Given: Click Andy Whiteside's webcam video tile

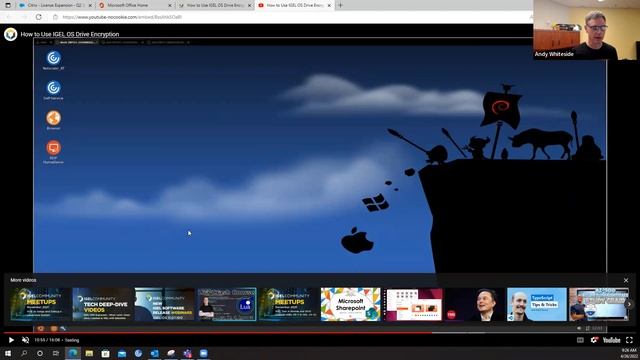Looking at the screenshot, I should (x=587, y=30).
